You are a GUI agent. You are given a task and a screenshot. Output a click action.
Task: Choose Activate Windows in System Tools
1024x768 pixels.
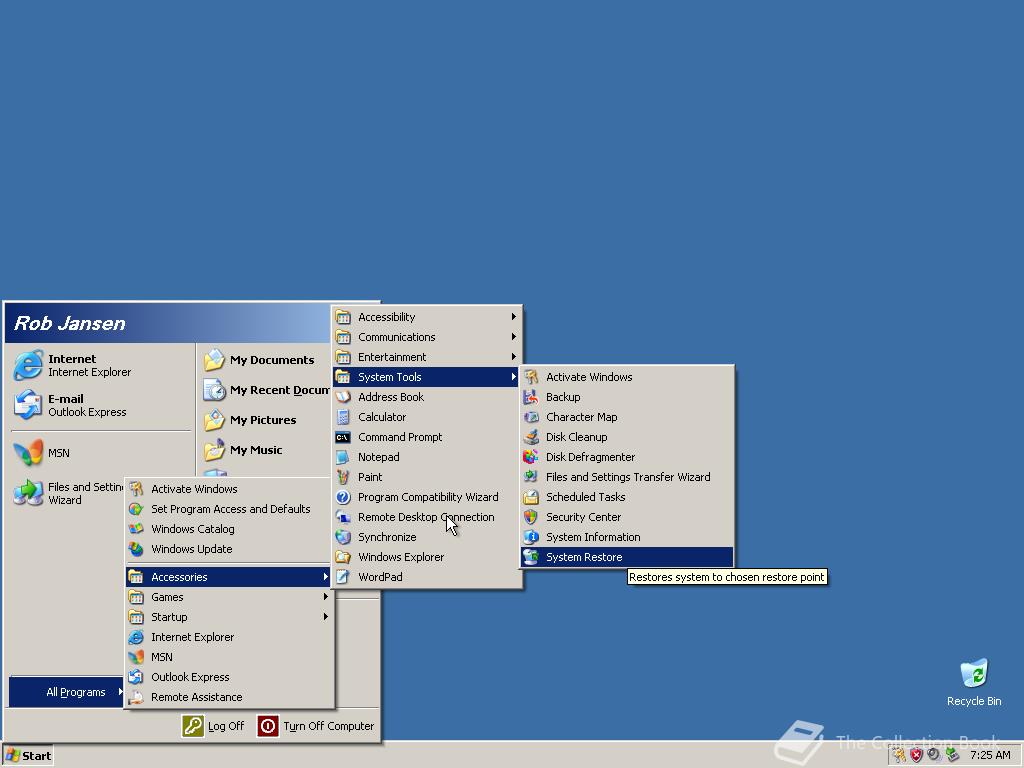(627, 377)
